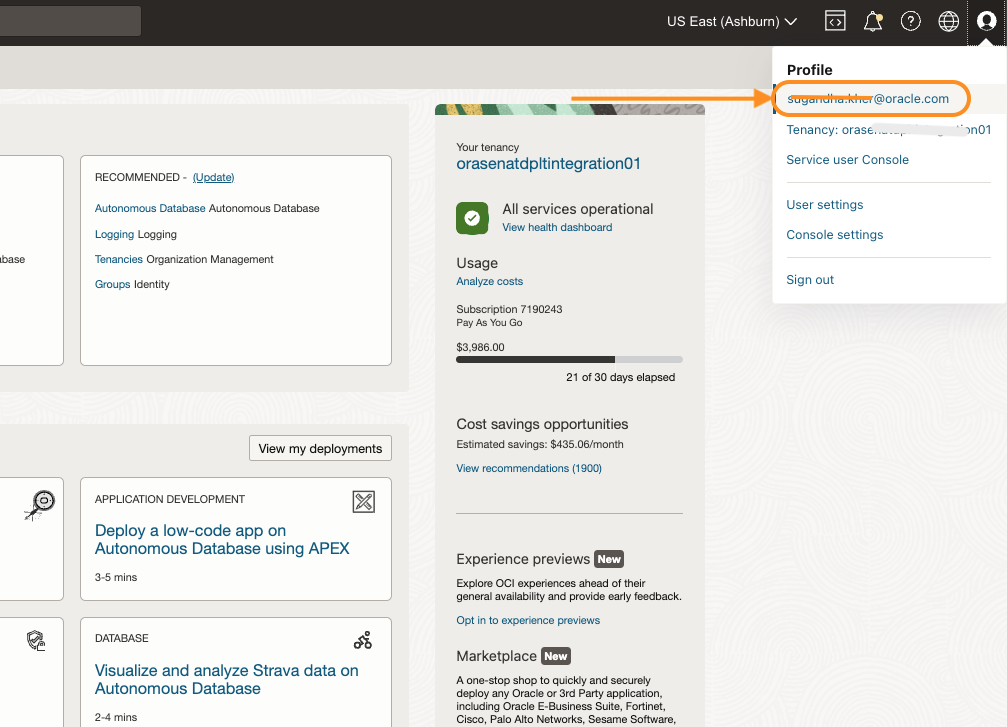This screenshot has height=727, width=1007.
Task: Click the Update link beside RECOMMENDED
Action: [213, 177]
